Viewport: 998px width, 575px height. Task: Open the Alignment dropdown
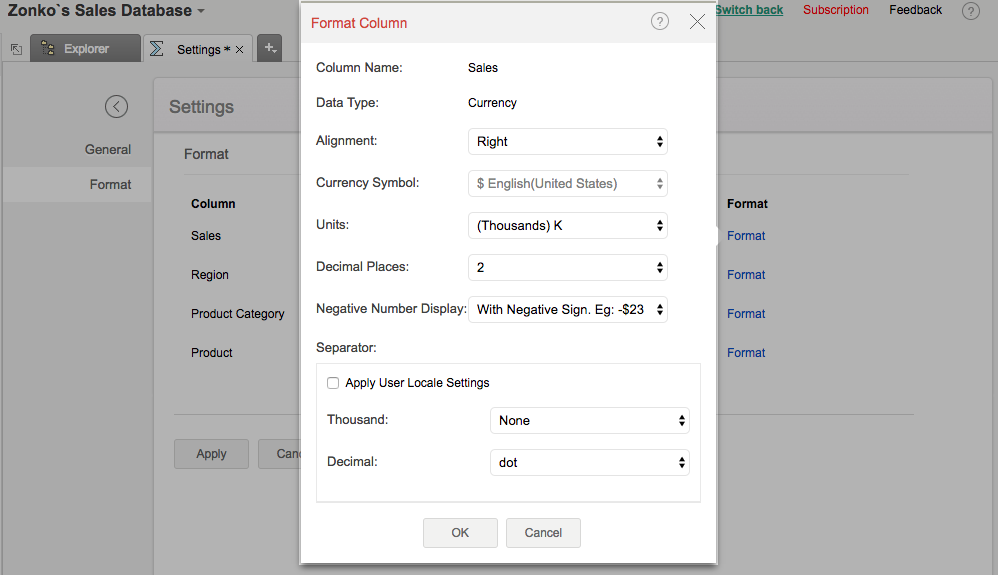567,142
